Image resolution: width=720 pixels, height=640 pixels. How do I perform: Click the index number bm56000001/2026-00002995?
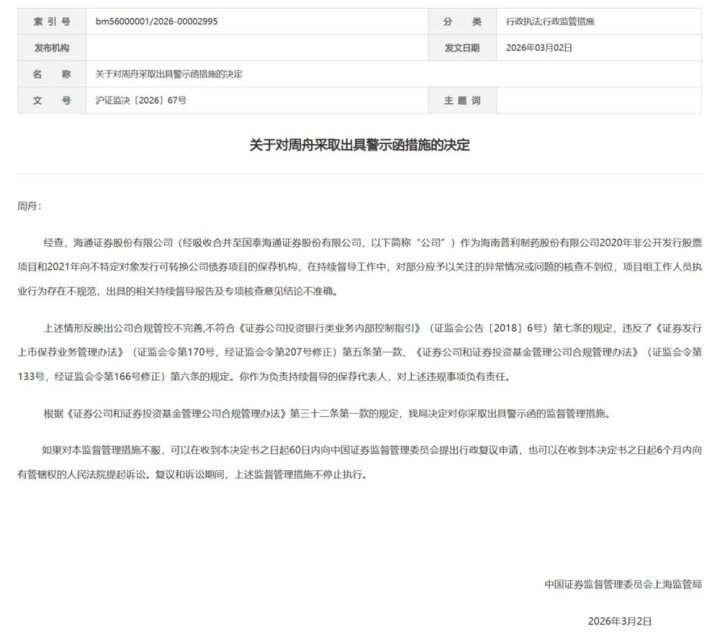156,22
